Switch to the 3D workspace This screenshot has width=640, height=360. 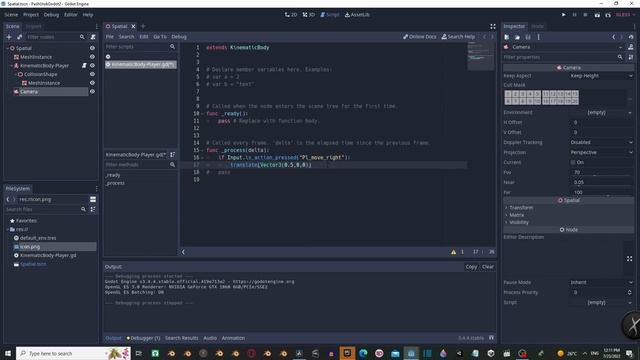(x=309, y=15)
